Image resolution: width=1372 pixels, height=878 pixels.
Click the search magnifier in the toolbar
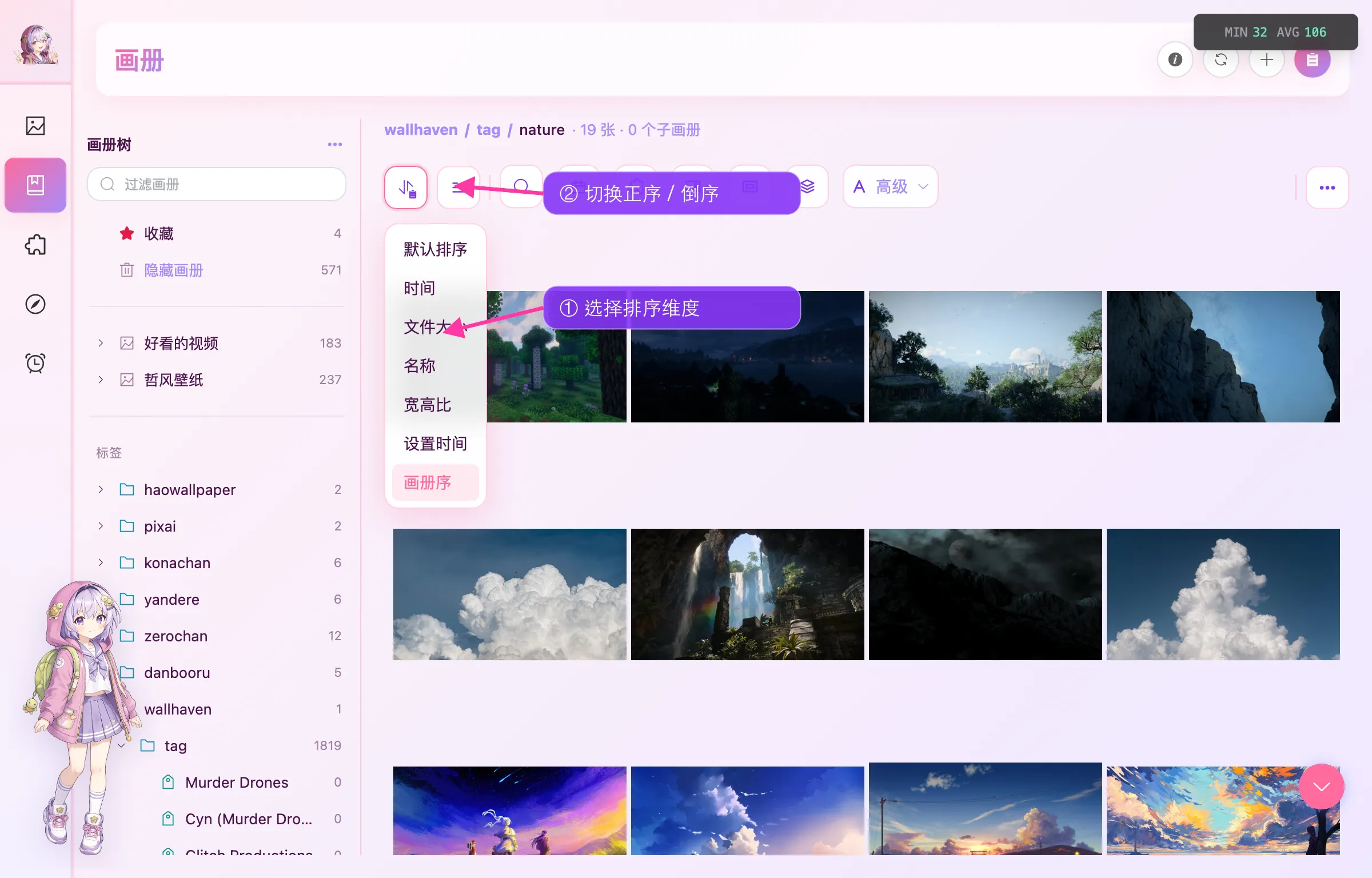[521, 187]
